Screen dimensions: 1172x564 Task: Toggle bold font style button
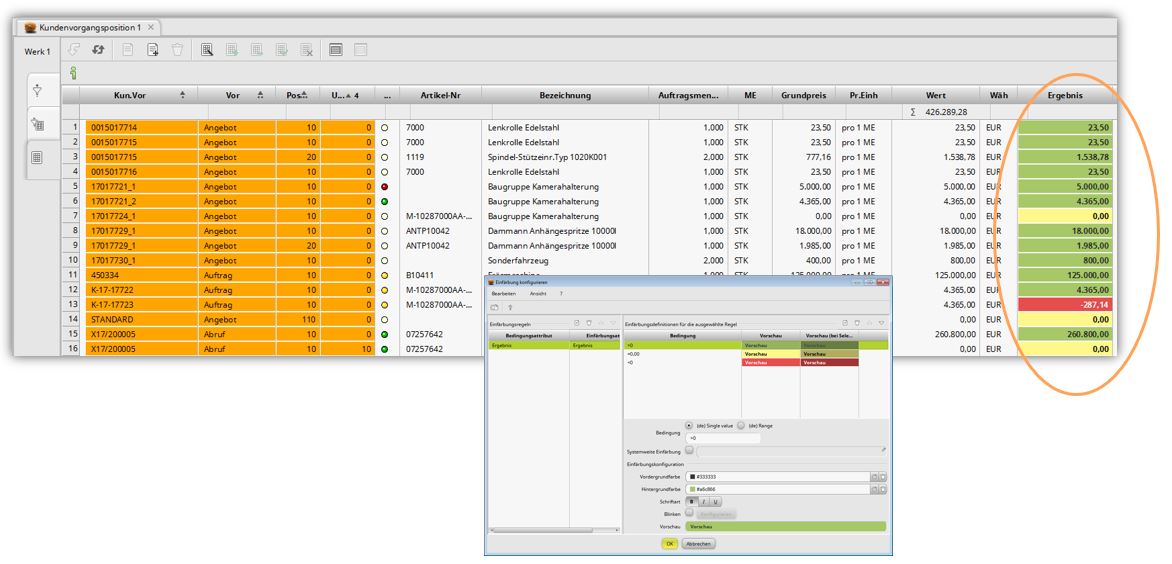pyautogui.click(x=691, y=501)
